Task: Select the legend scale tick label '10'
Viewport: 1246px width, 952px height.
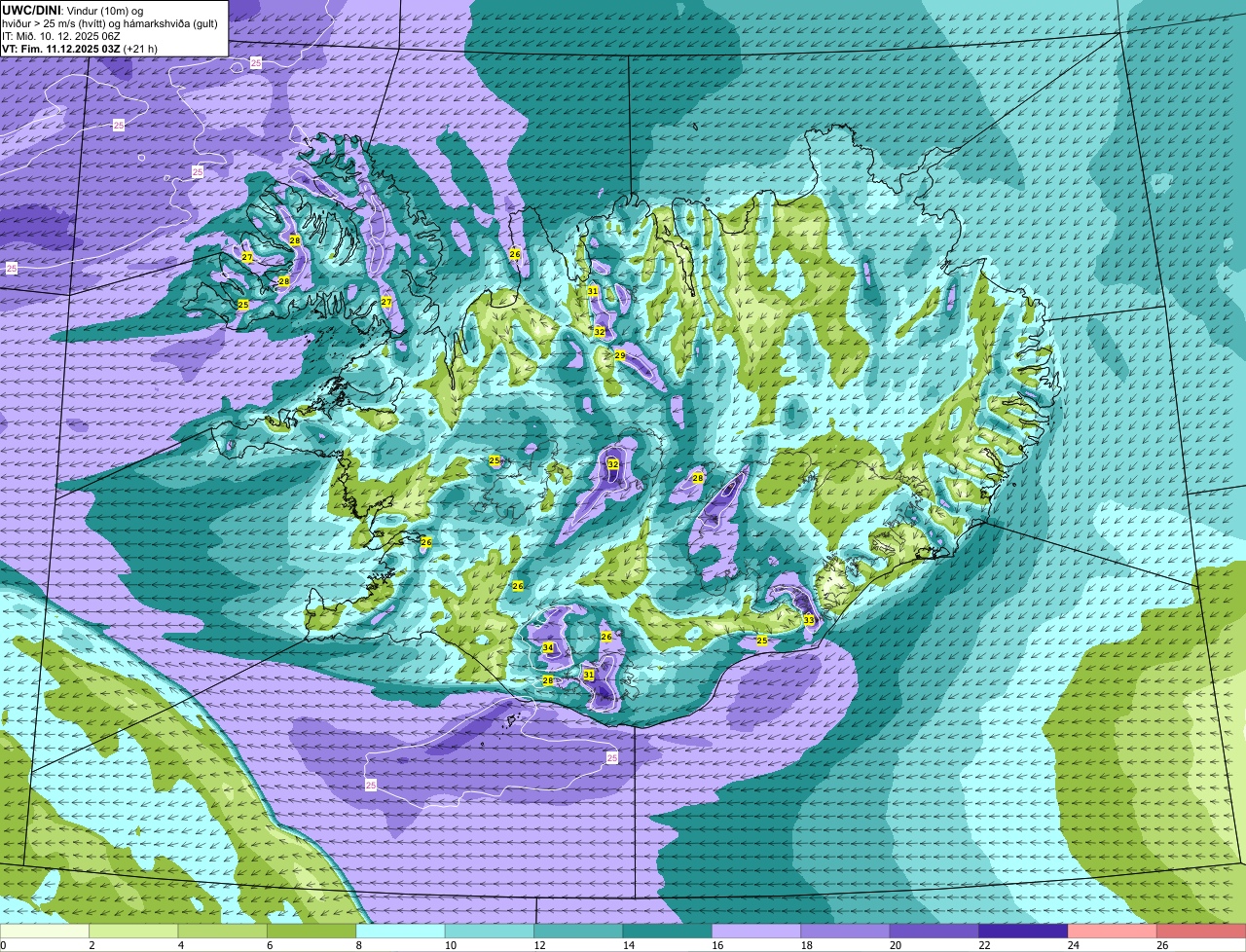Action: [449, 945]
